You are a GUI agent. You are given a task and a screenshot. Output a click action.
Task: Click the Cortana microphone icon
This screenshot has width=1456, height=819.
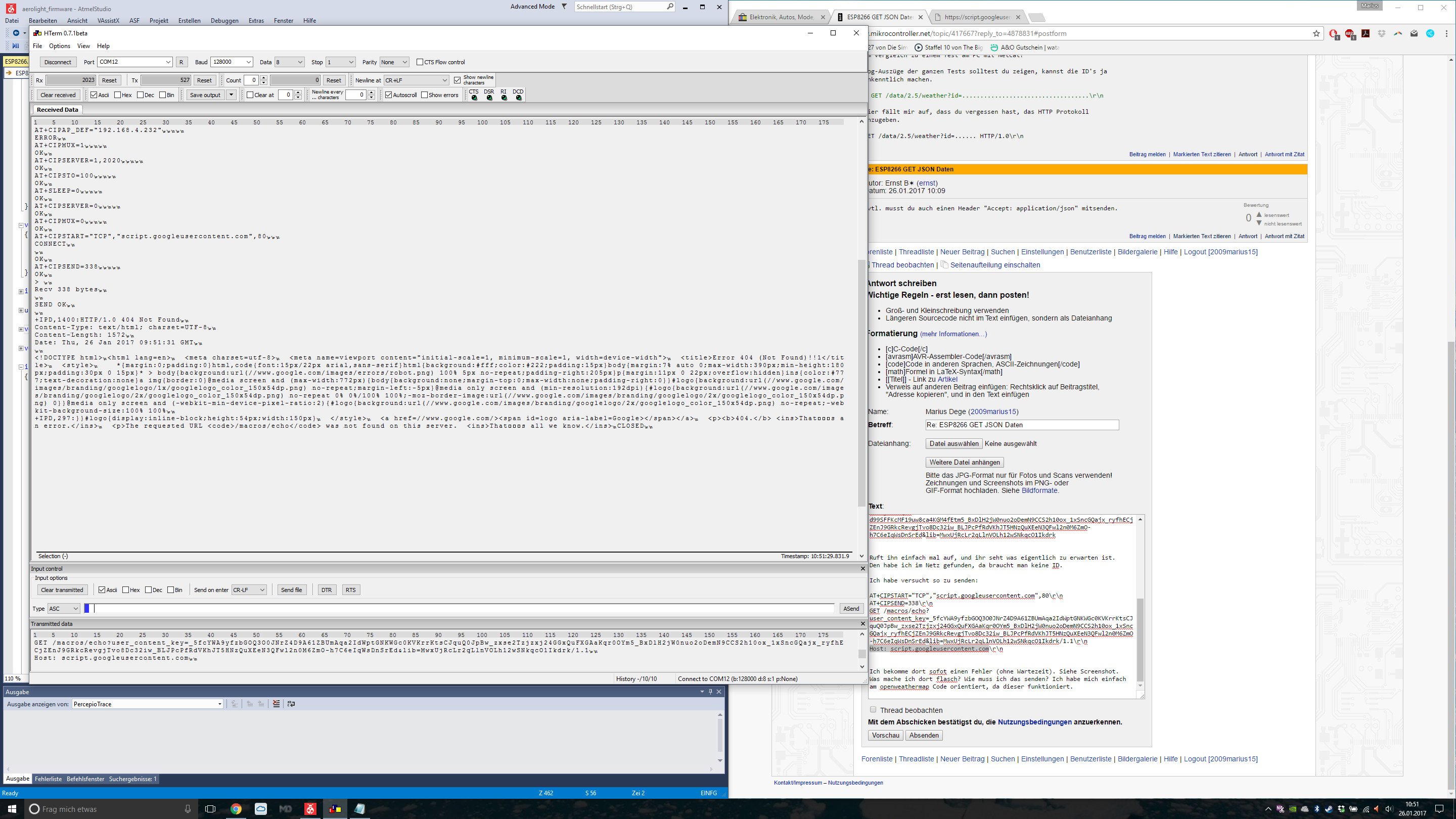pos(188,809)
